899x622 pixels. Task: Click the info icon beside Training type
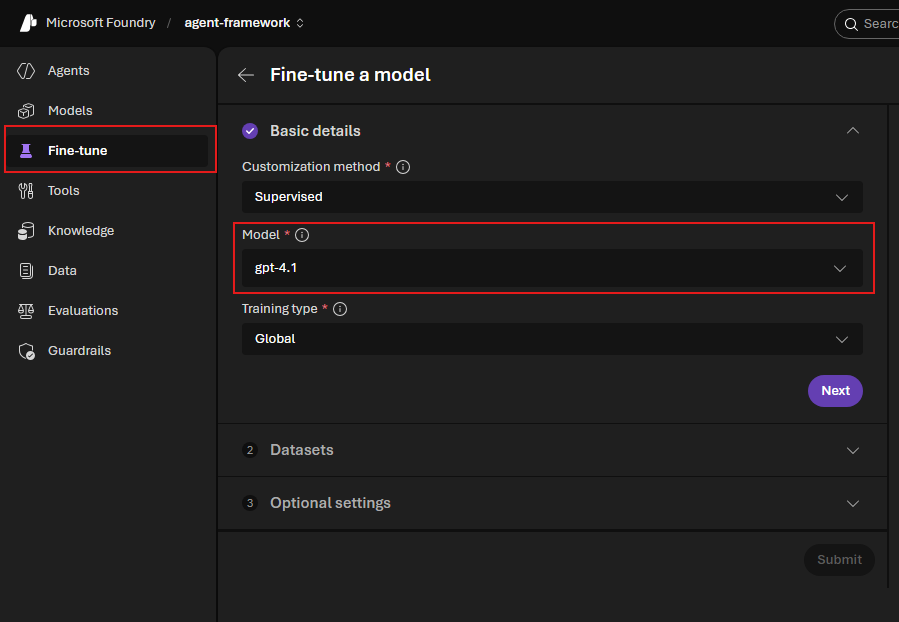click(340, 309)
